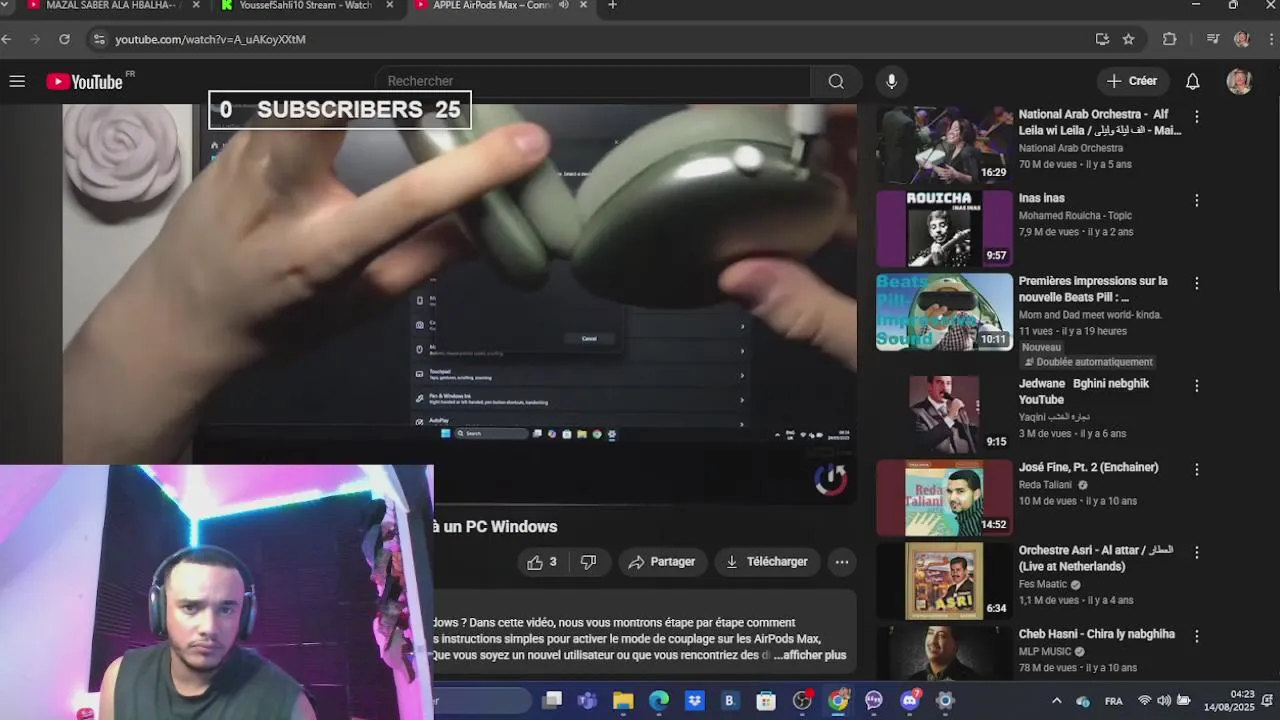Open Dropbox from taskbar
The width and height of the screenshot is (1280, 720).
pyautogui.click(x=694, y=701)
